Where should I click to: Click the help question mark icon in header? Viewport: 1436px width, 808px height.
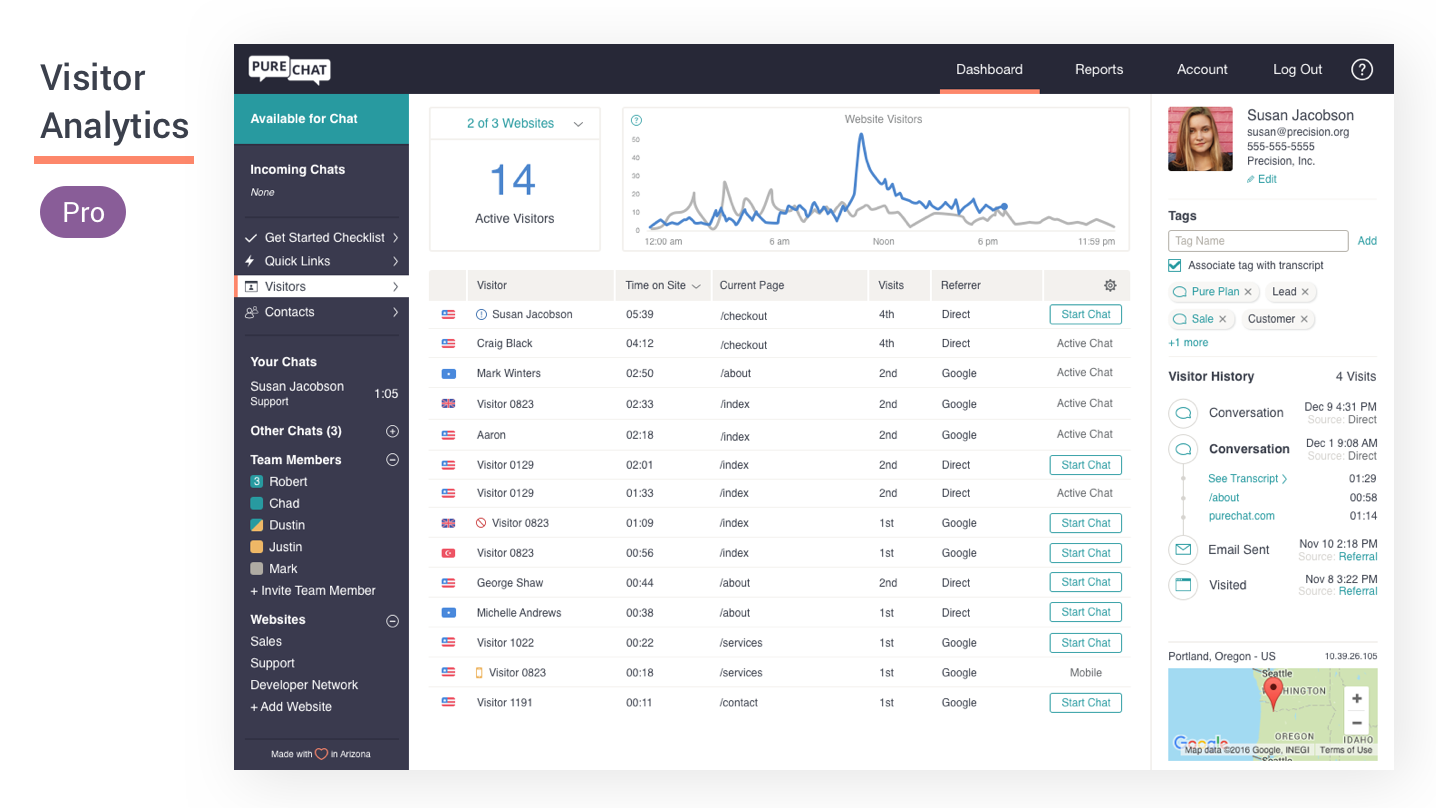(1361, 69)
